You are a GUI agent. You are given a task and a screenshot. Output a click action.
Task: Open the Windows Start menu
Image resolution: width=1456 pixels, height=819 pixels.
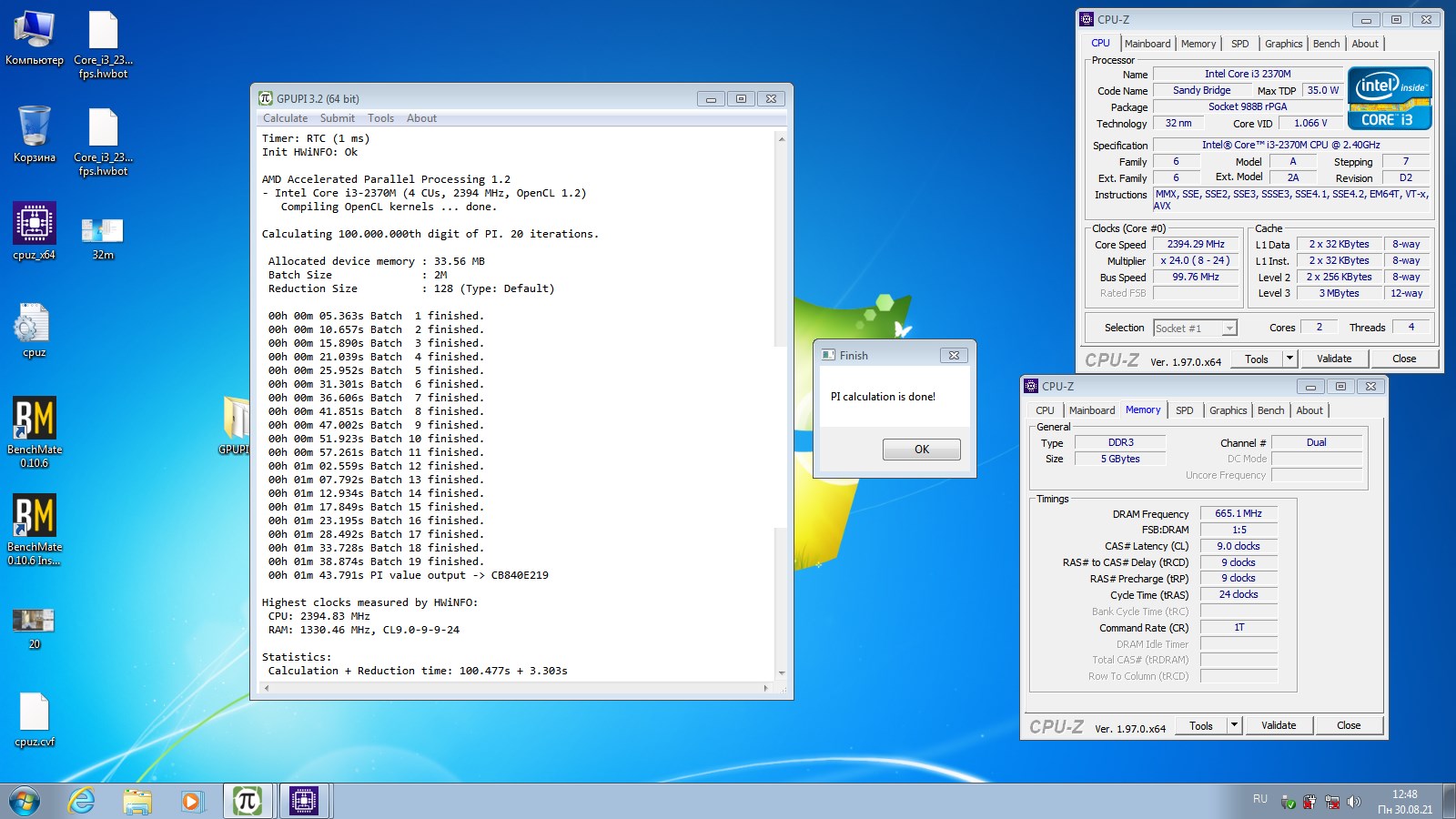[x=25, y=802]
